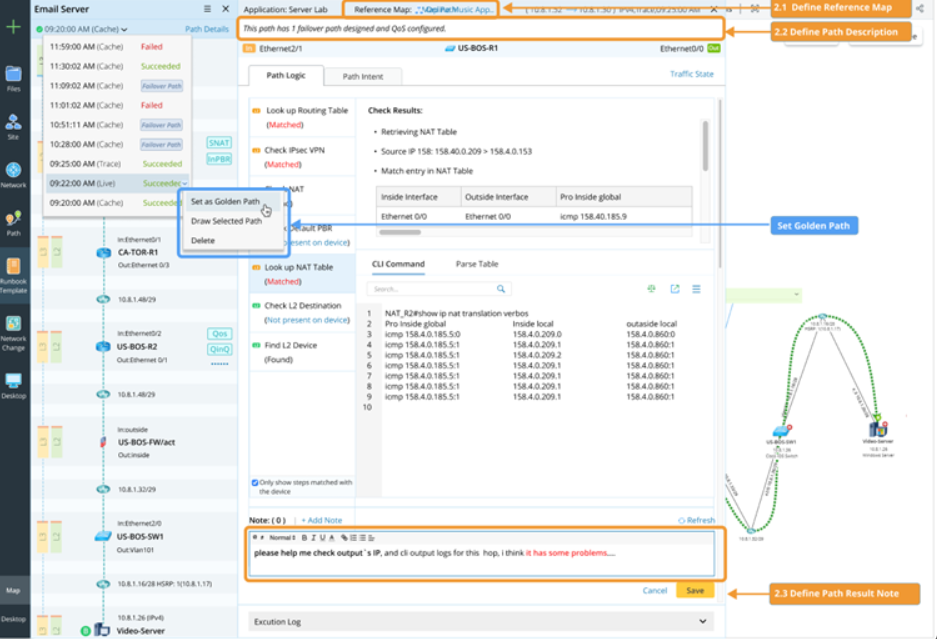Click the US-BOS-SW1 switch icon
937x639 pixels.
click(103, 536)
